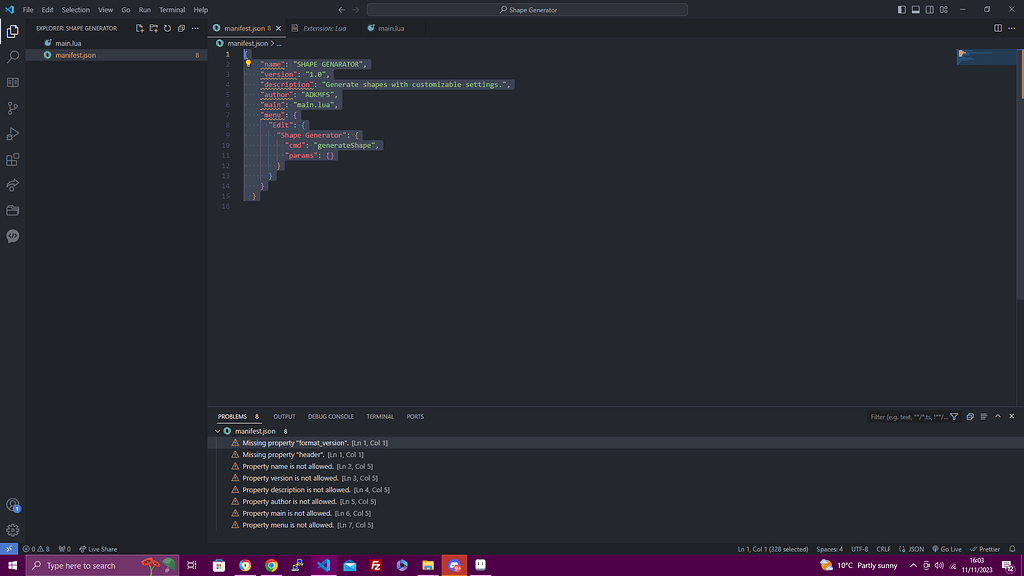Collapse the manifest.json problems group
This screenshot has width=1024, height=576.
(x=218, y=431)
